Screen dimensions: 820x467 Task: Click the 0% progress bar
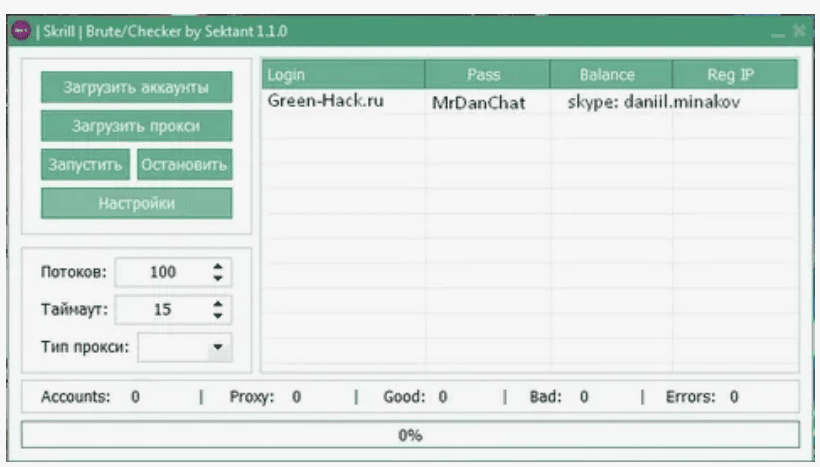(410, 435)
